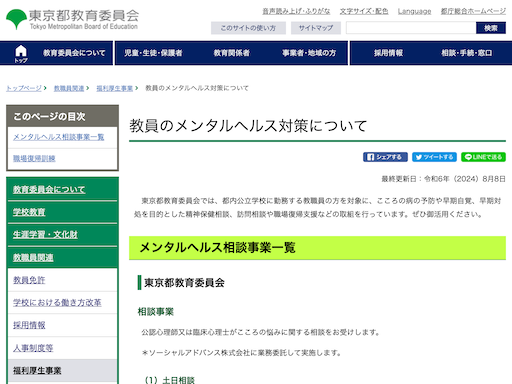
Task: Select 相談・手続・窓口 menu
Action: coord(467,53)
